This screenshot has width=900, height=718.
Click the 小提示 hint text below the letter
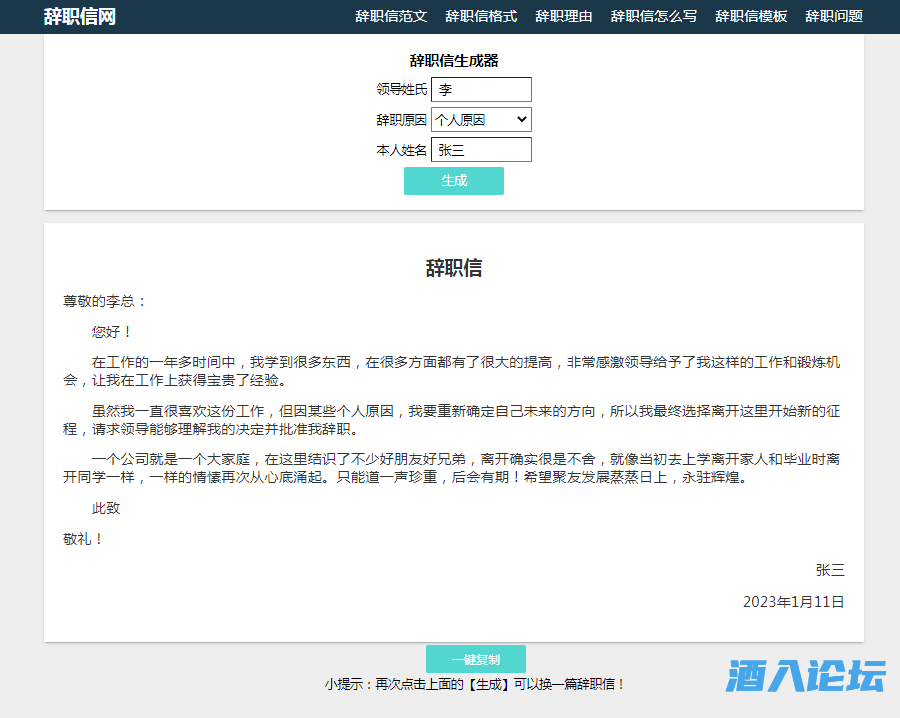tap(475, 685)
